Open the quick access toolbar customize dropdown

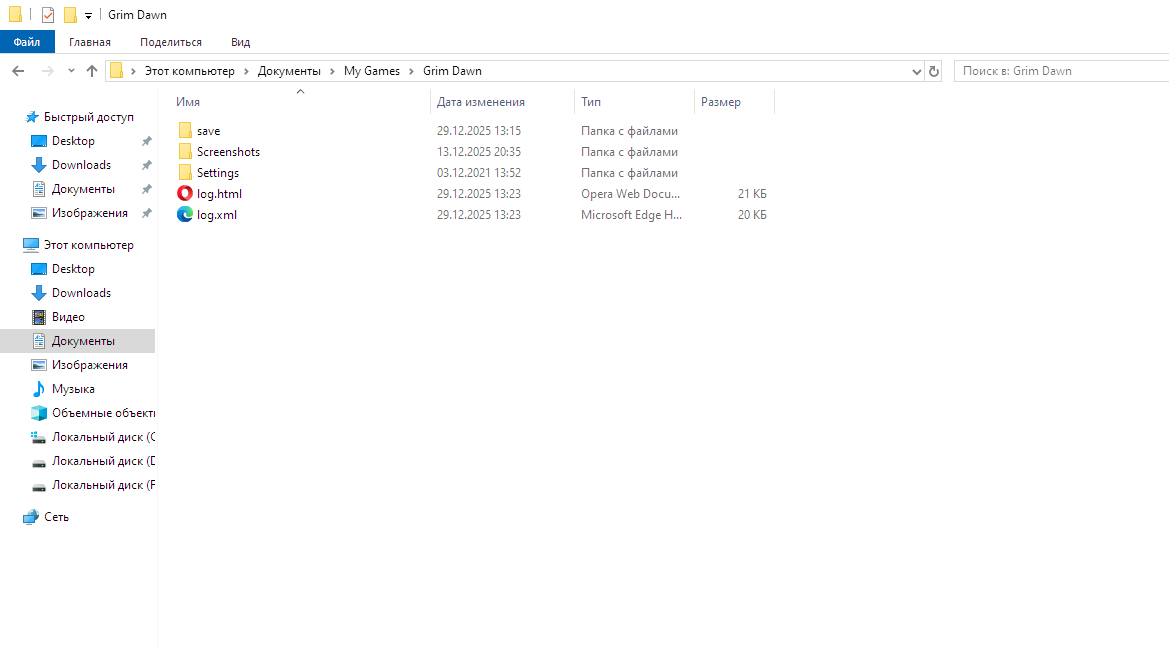pyautogui.click(x=88, y=16)
